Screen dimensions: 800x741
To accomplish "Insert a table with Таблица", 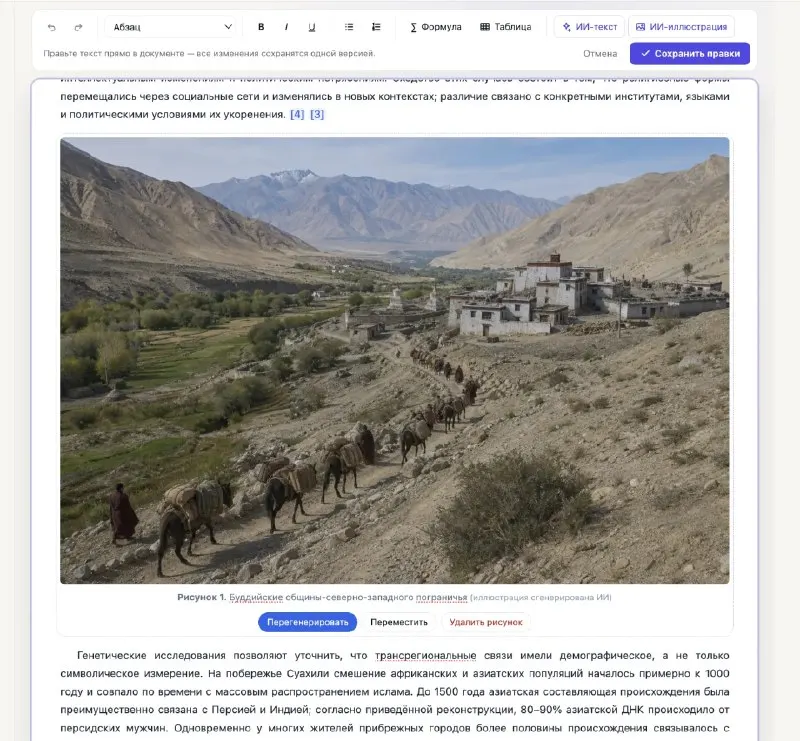I will 506,27.
